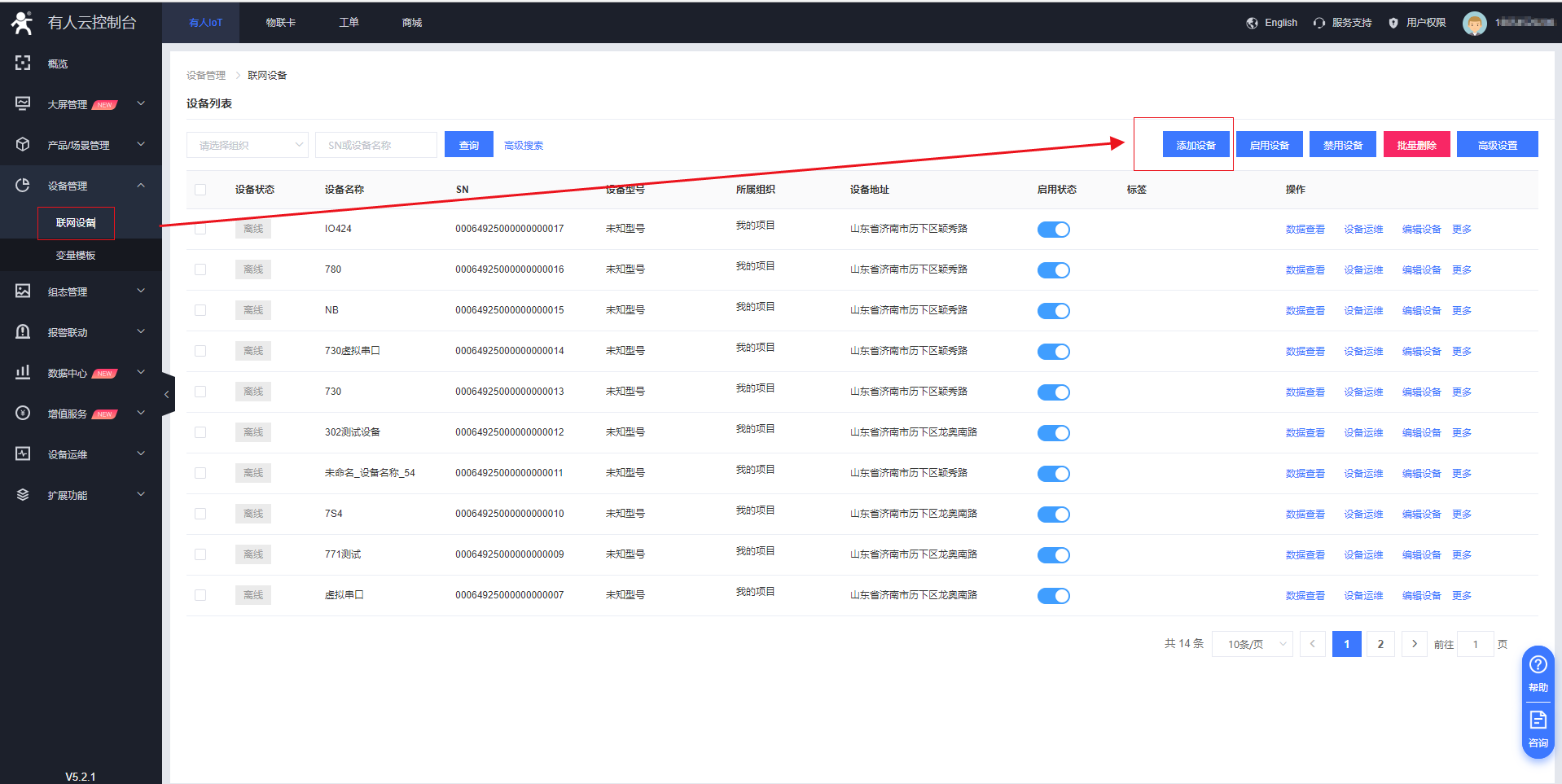
Task: Click the 数据中心 bar chart icon
Action: pyautogui.click(x=23, y=373)
